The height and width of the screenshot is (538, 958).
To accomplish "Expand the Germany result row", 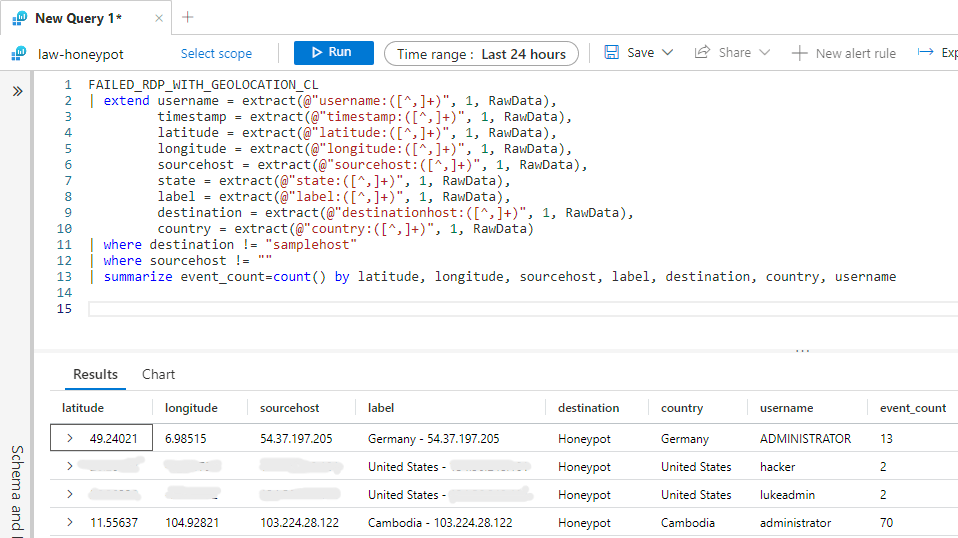I will [x=70, y=438].
